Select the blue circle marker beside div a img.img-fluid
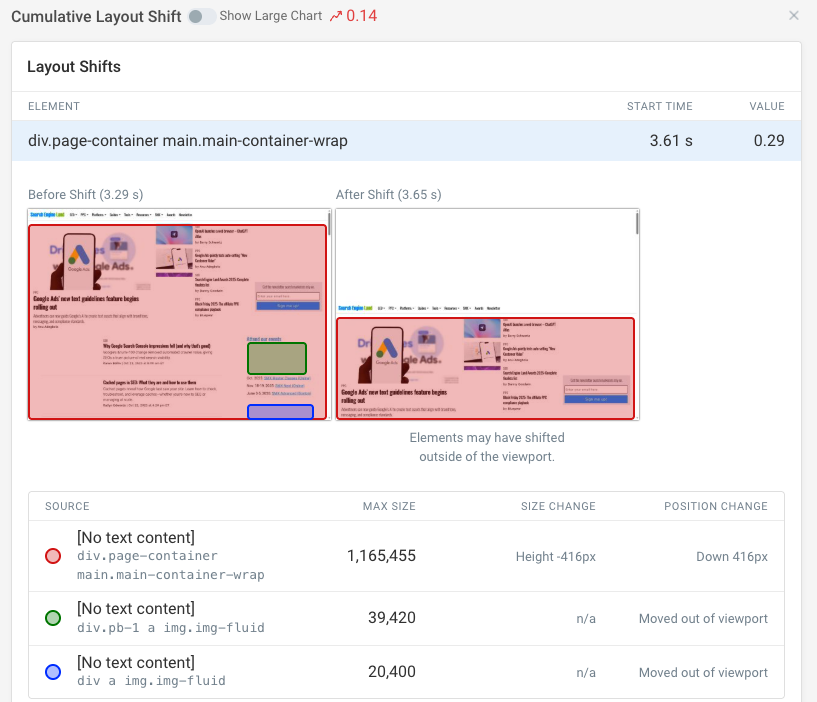 pos(53,672)
